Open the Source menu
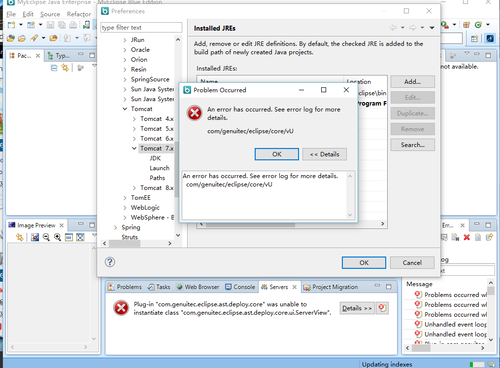 [50, 14]
